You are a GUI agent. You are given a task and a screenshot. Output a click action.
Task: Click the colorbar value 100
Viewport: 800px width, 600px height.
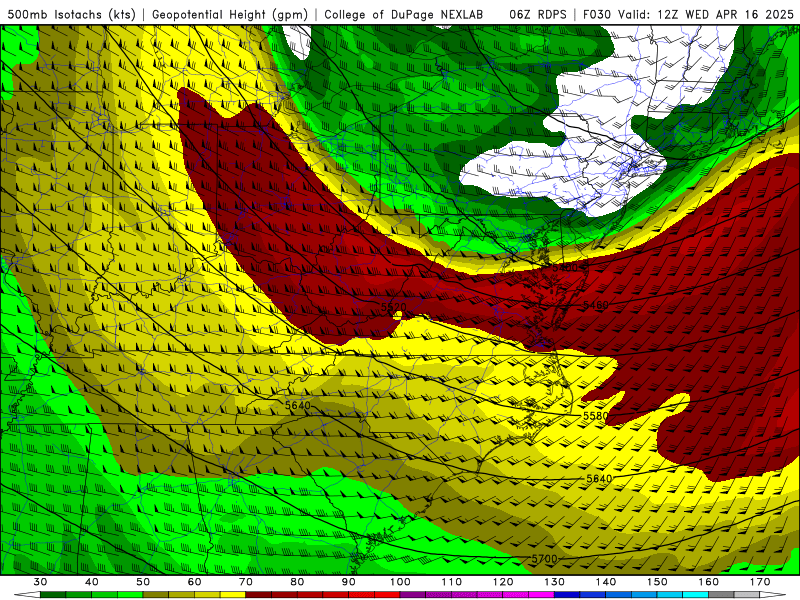tap(401, 582)
